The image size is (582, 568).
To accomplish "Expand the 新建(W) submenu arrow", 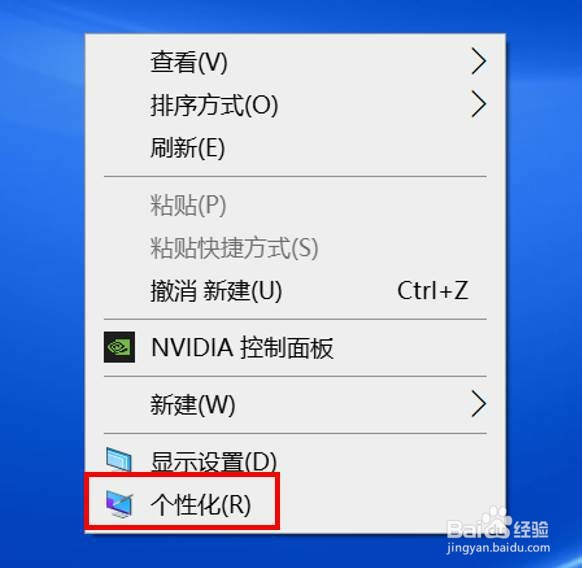I will [x=478, y=404].
